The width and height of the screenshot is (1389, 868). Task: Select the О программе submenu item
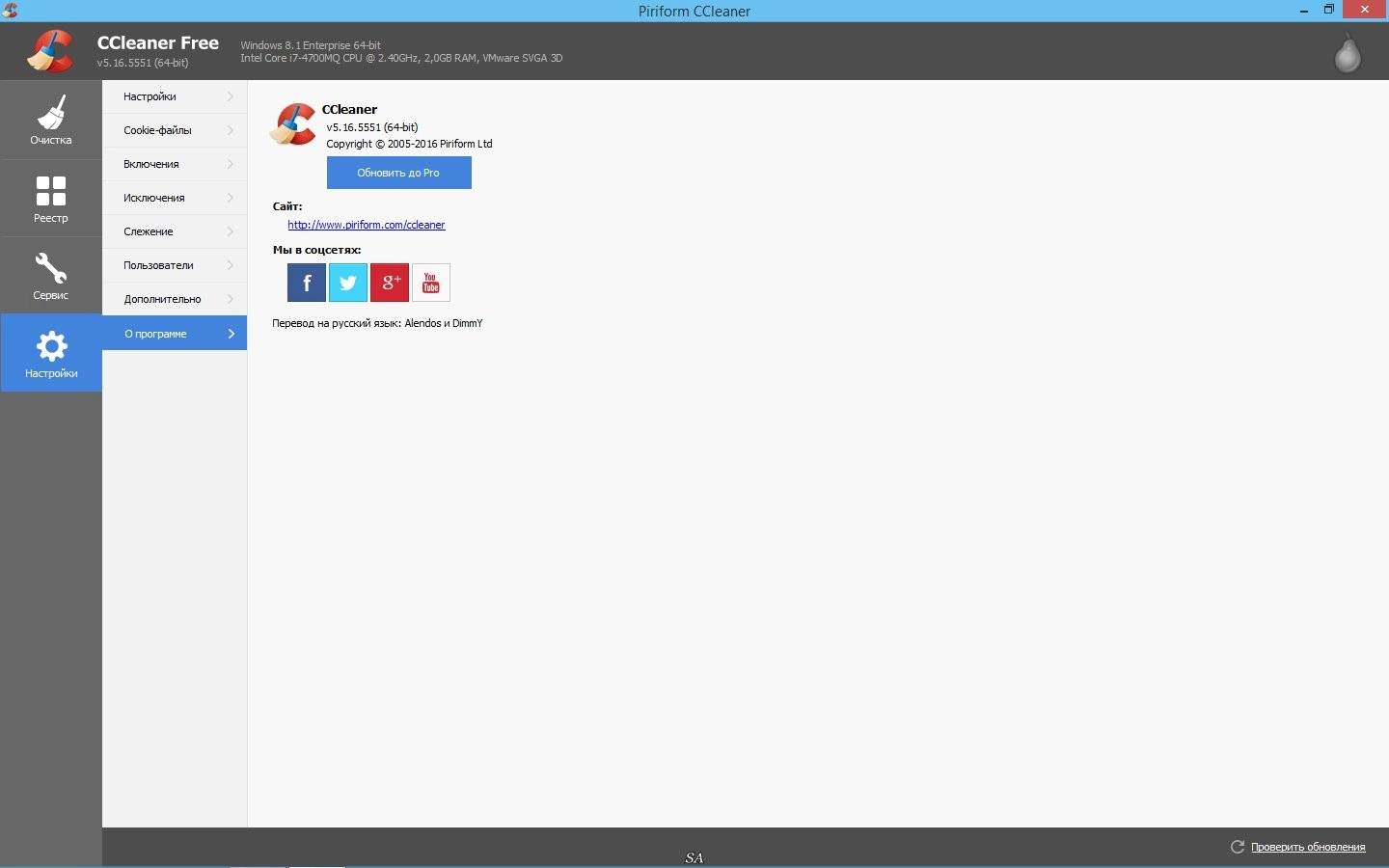pyautogui.click(x=175, y=334)
